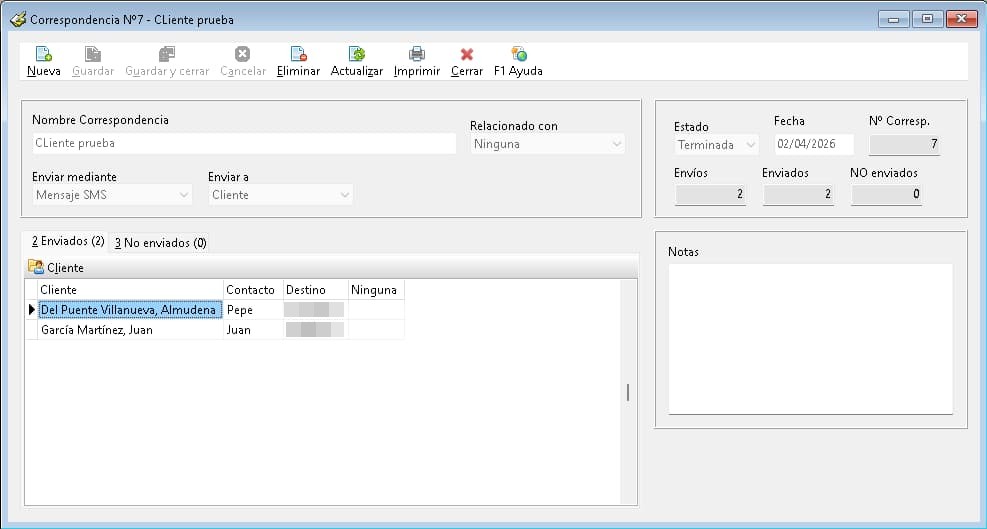Open the Enviar a dropdown
This screenshot has width=987, height=529.
pos(344,195)
